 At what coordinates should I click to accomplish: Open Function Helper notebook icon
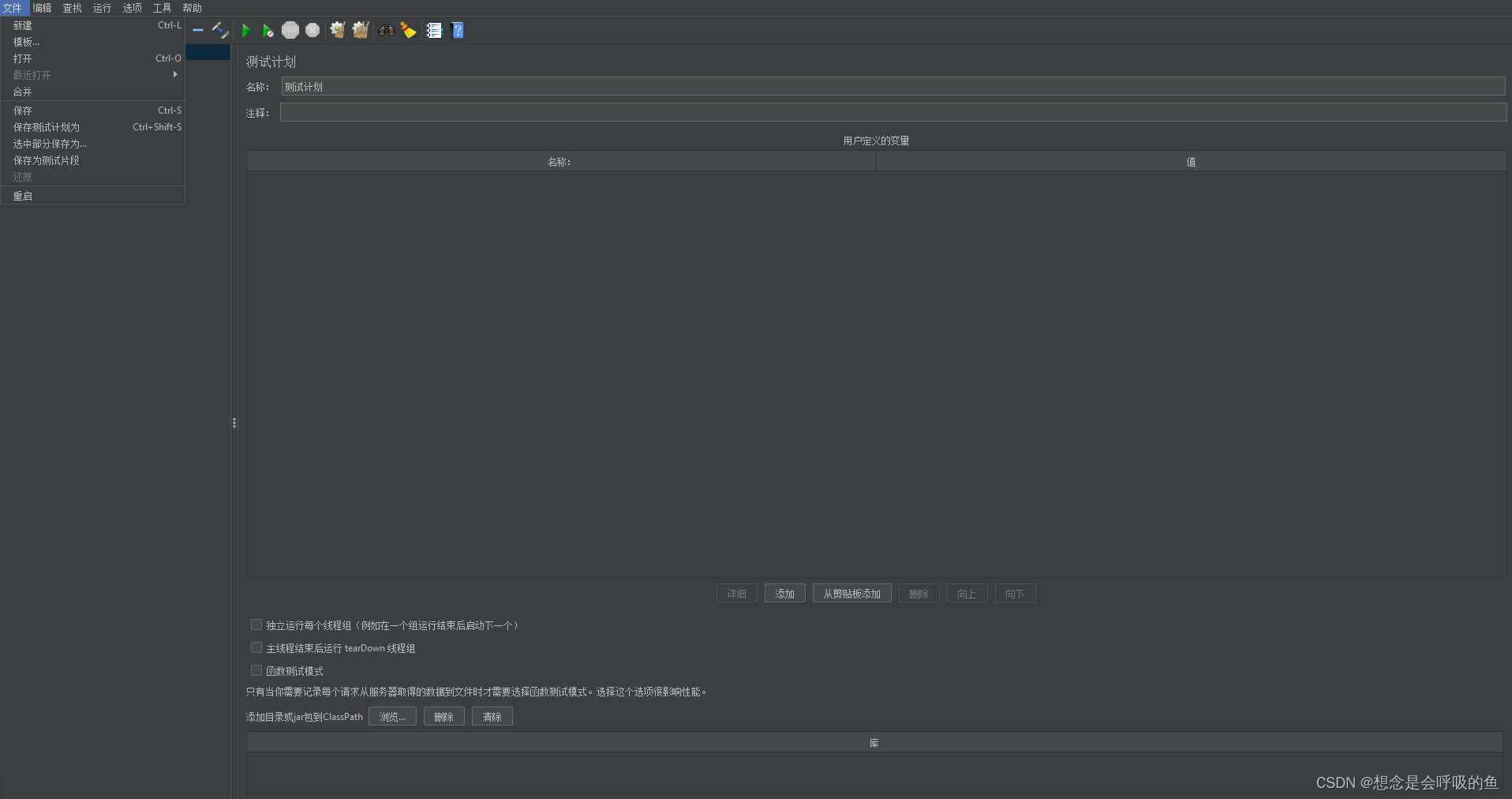tap(434, 30)
